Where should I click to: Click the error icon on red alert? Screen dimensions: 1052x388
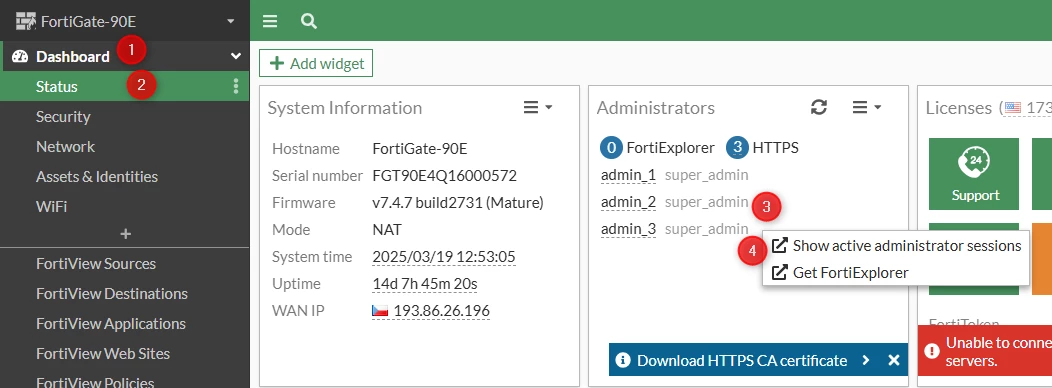(931, 350)
